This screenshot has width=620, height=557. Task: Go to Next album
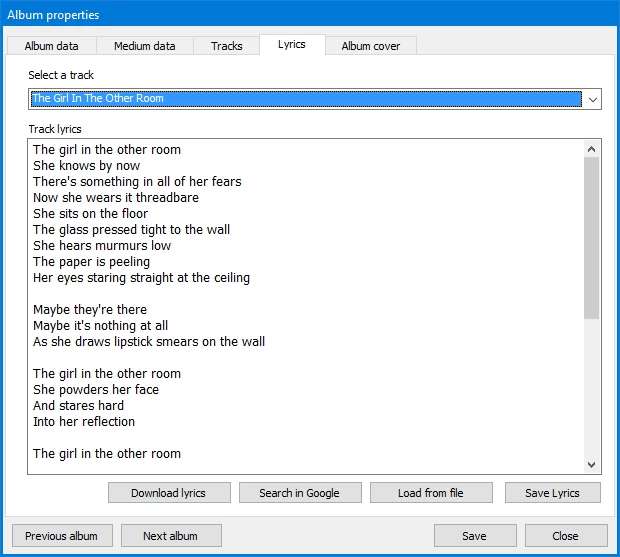click(171, 536)
